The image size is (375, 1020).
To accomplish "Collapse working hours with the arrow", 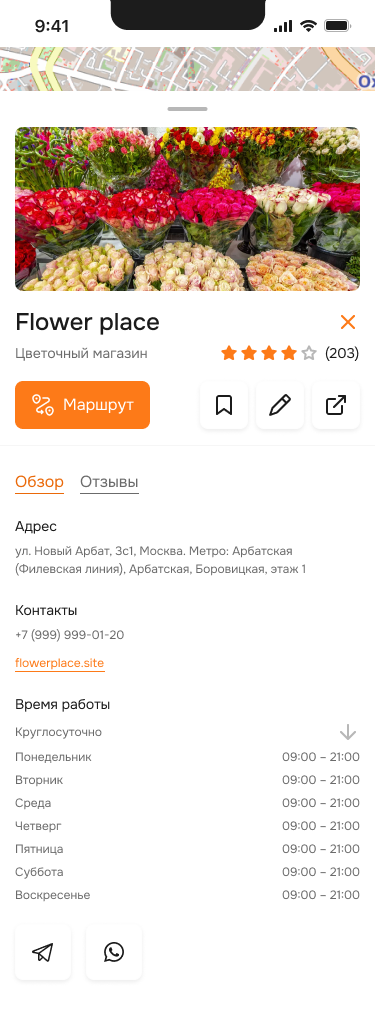I will (x=348, y=732).
